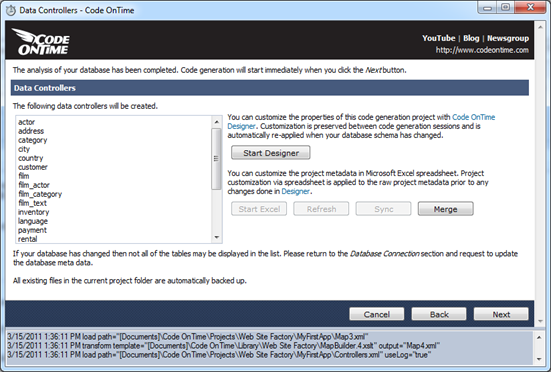
Task: Click the Designer link in the Excel paragraph
Action: click(296, 191)
